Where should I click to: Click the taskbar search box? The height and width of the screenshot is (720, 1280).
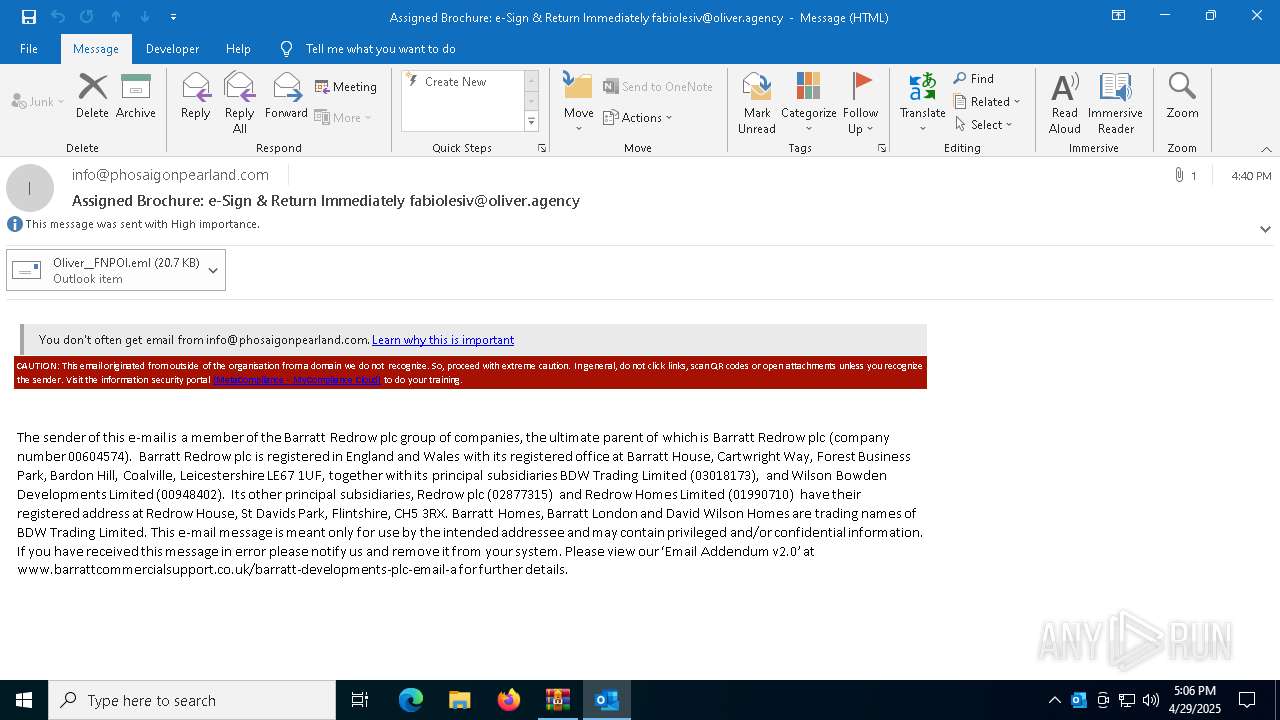coord(192,700)
